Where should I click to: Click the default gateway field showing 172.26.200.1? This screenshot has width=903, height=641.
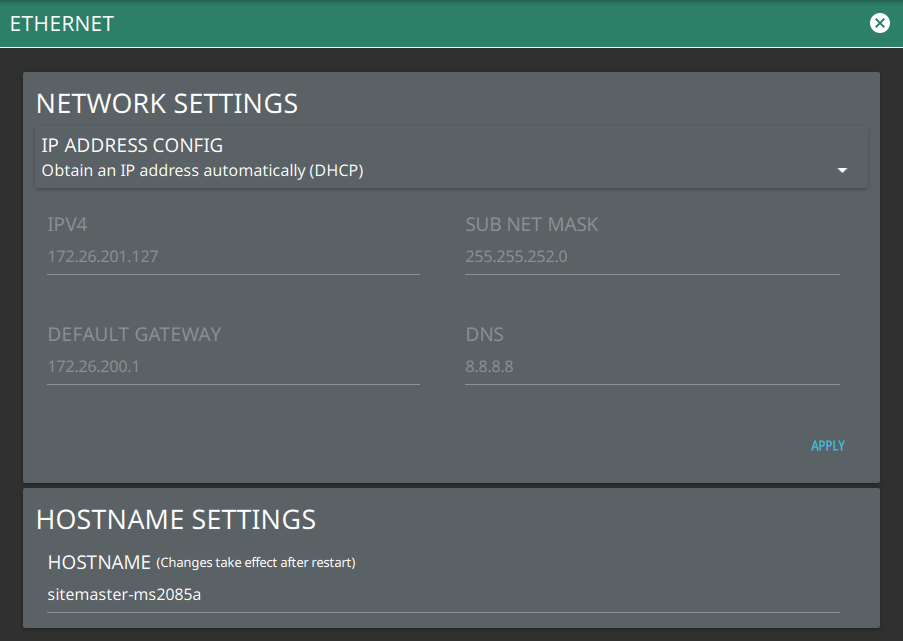232,367
